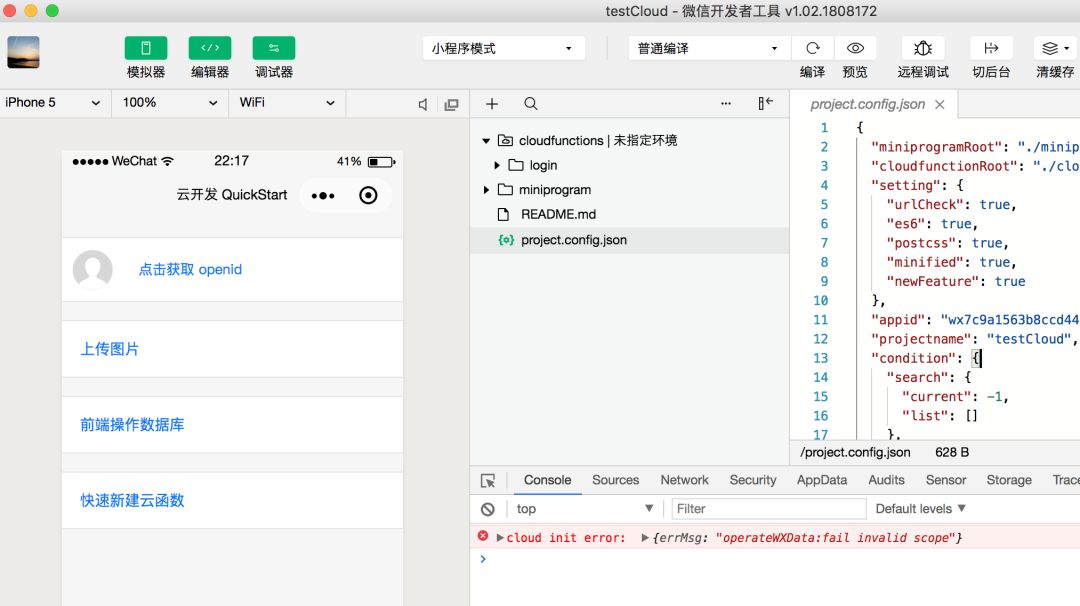Select project.config.json in file tree
This screenshot has height=606, width=1080.
[x=630, y=240]
